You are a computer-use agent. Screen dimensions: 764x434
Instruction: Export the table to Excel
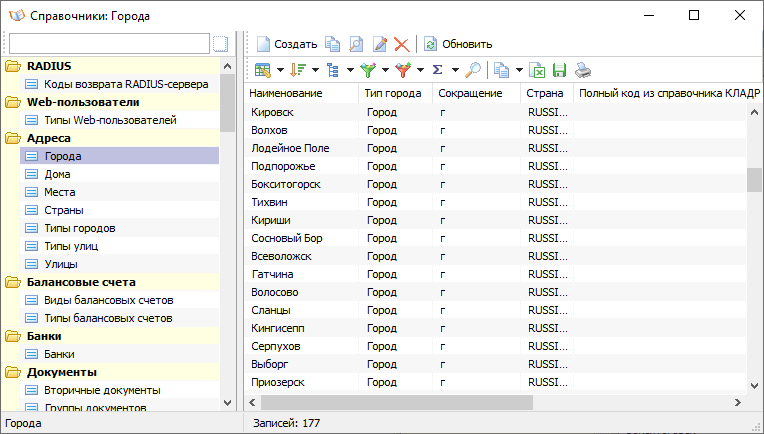[537, 71]
